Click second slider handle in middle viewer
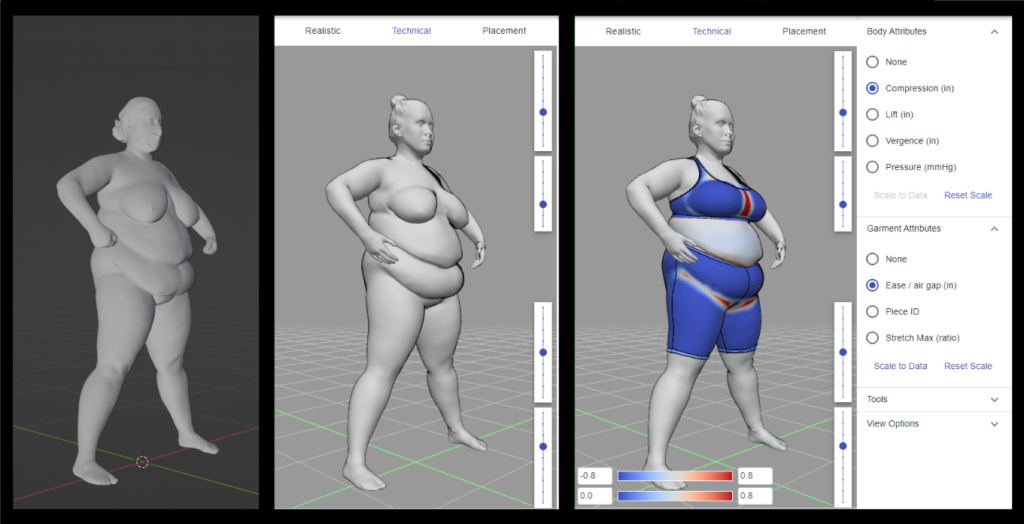The height and width of the screenshot is (524, 1024). (543, 205)
